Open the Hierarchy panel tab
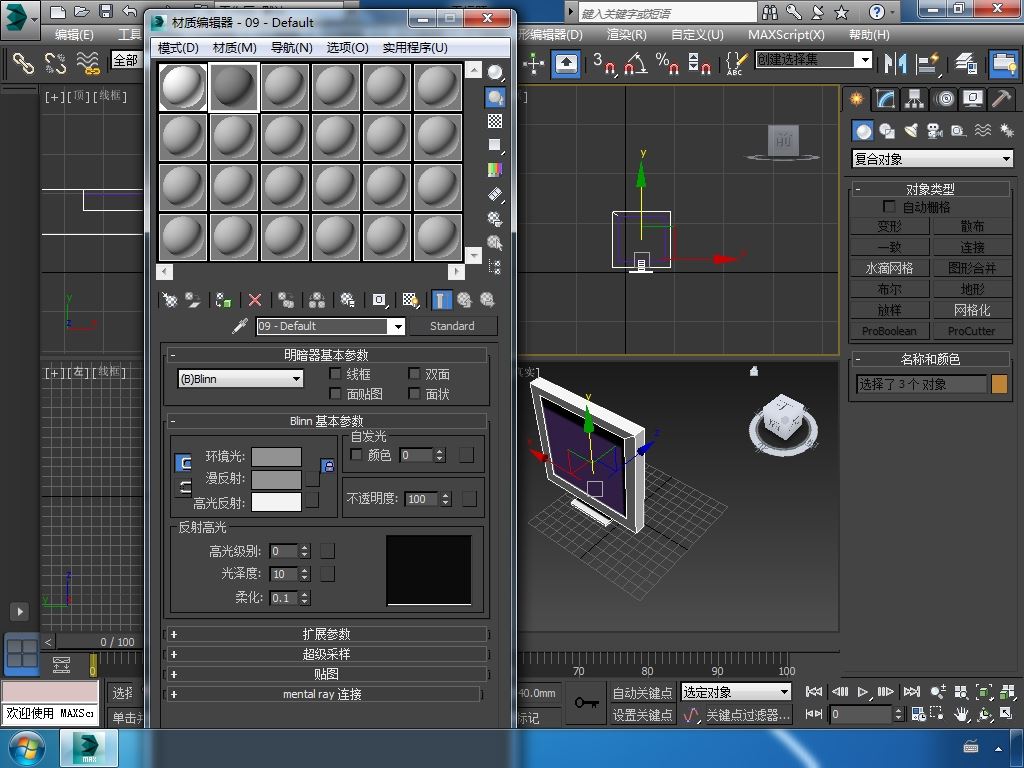1024x768 pixels. coord(913,99)
